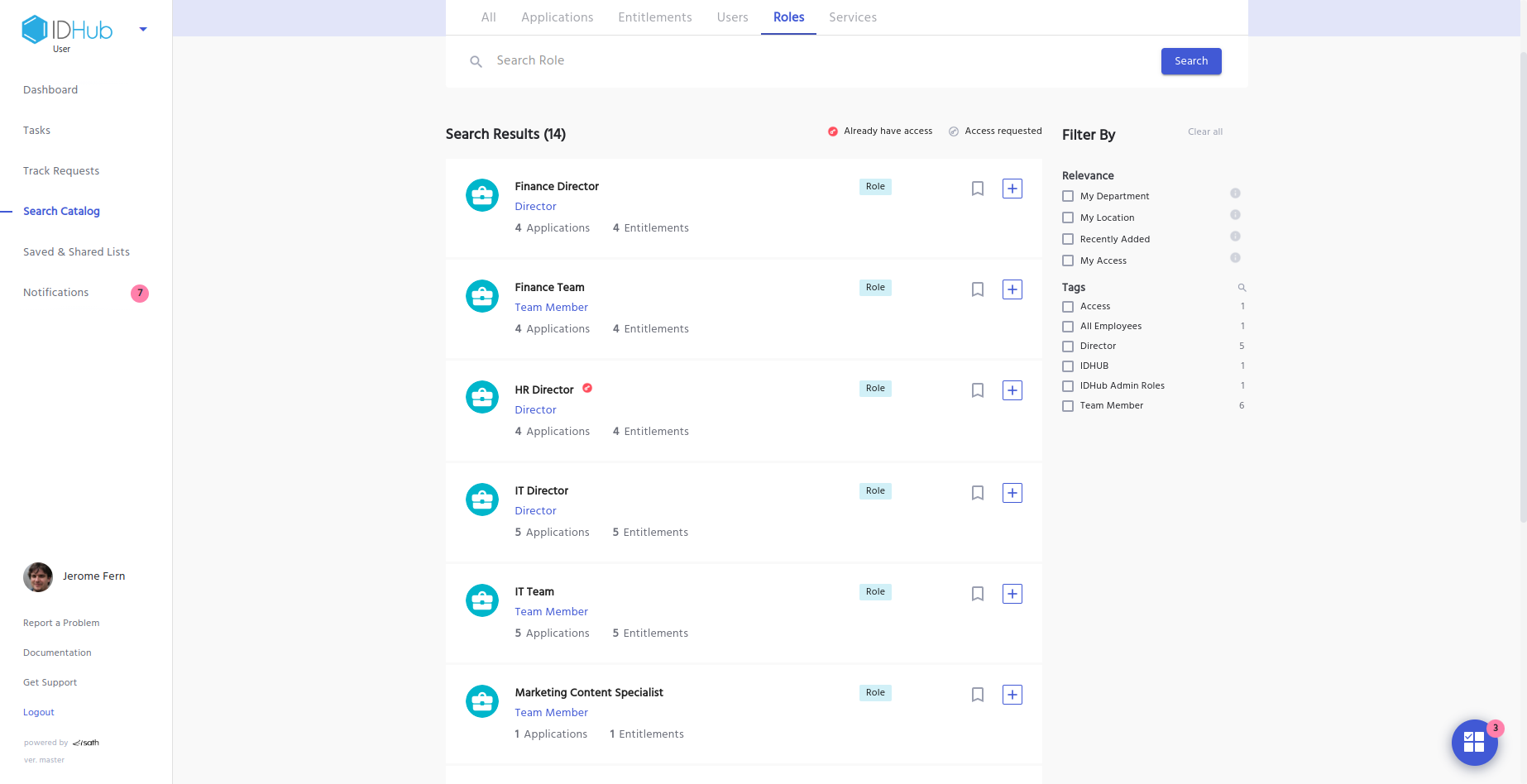Click the IT Team briefcase icon

point(482,600)
